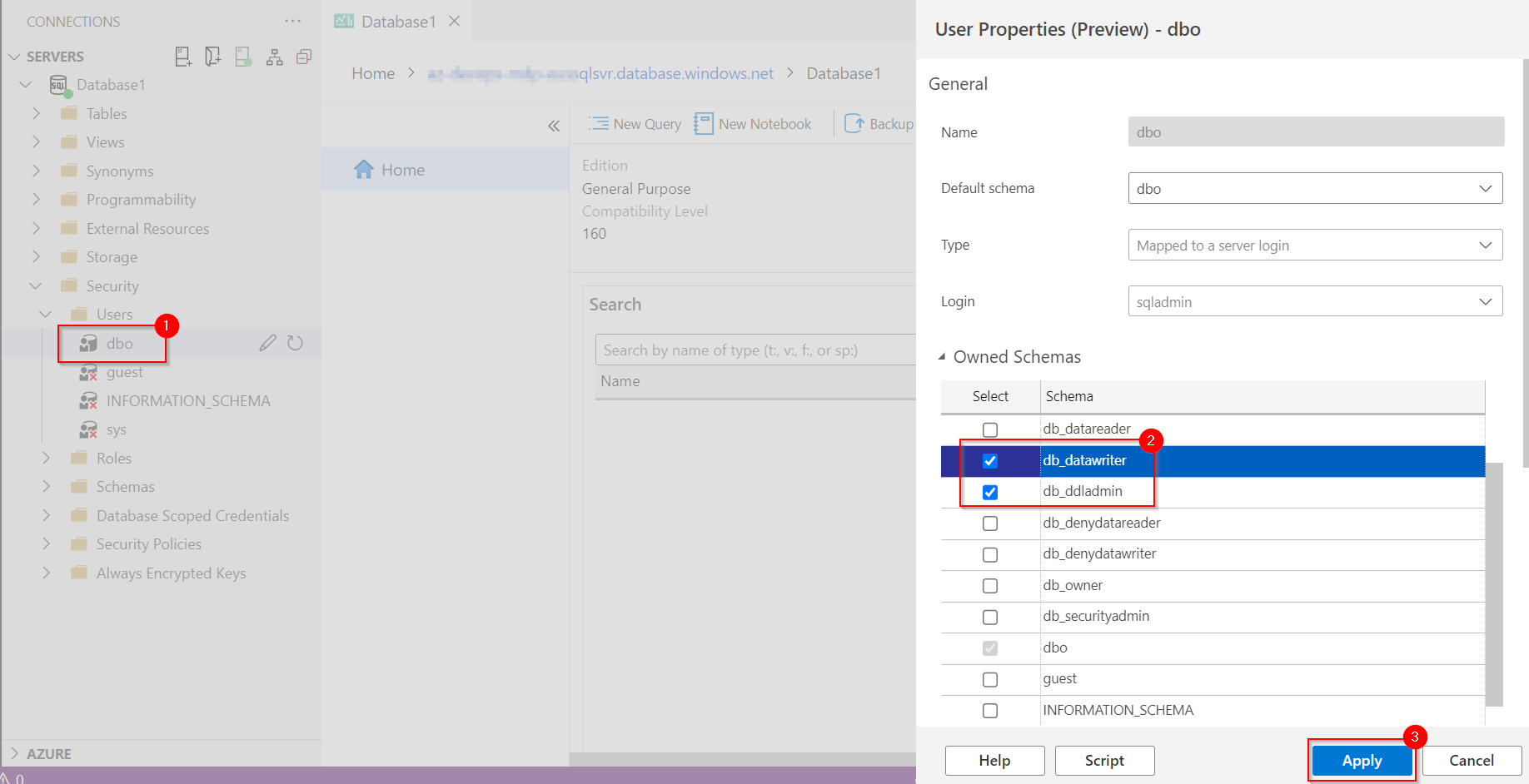Uncheck the db_datawriter schema

(x=989, y=460)
